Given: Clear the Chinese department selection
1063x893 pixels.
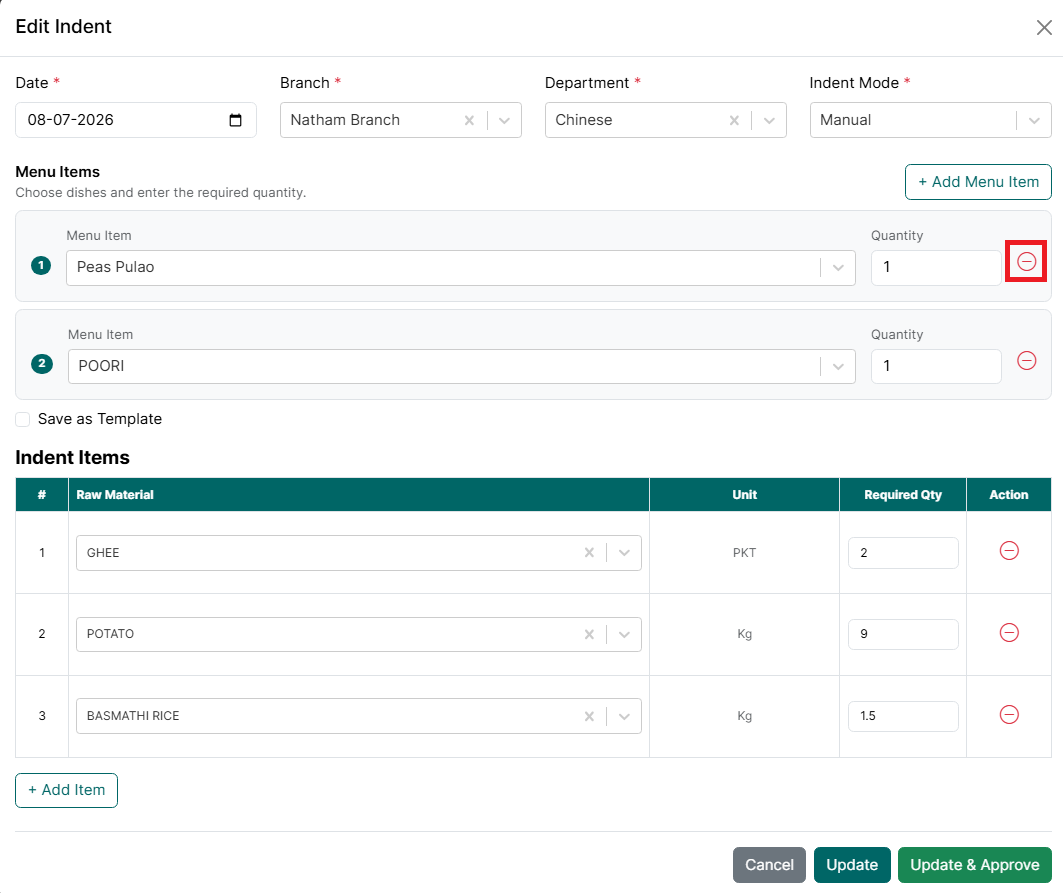Looking at the screenshot, I should 734,120.
